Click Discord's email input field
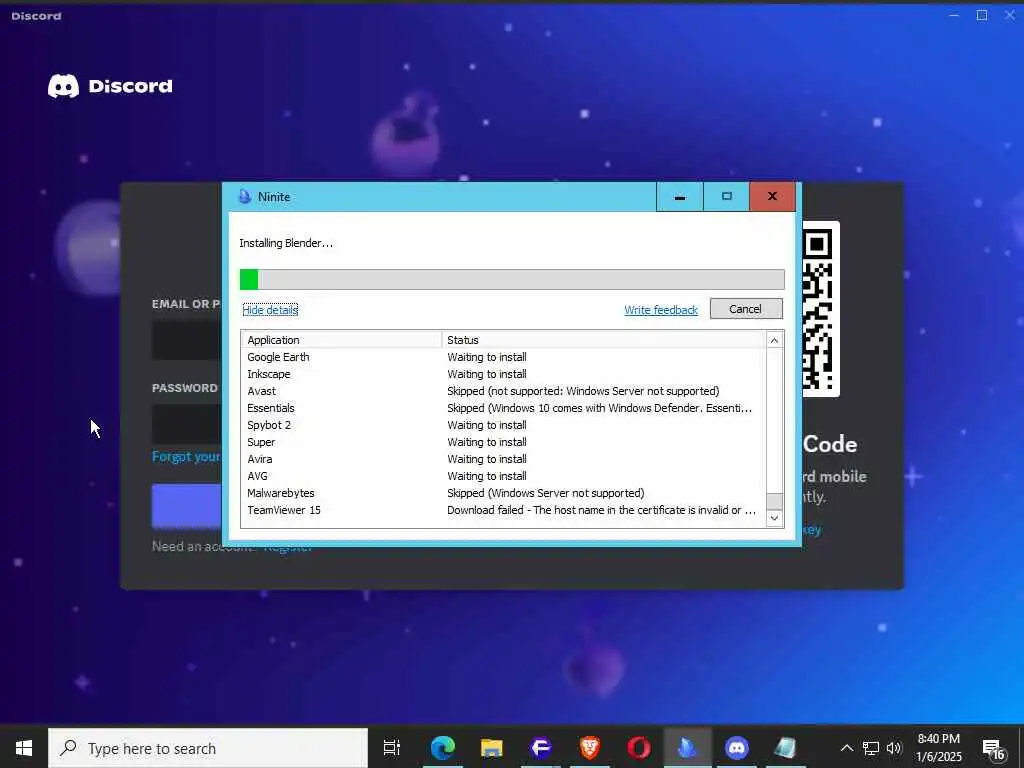 click(187, 340)
